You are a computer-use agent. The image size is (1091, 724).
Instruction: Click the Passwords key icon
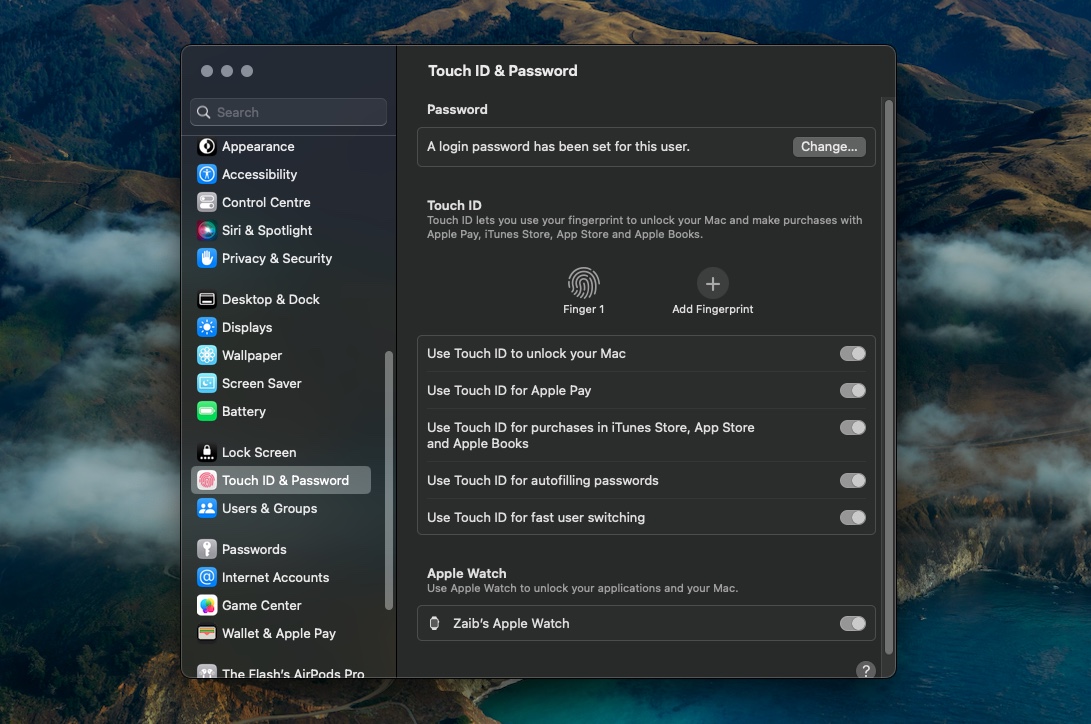(207, 549)
